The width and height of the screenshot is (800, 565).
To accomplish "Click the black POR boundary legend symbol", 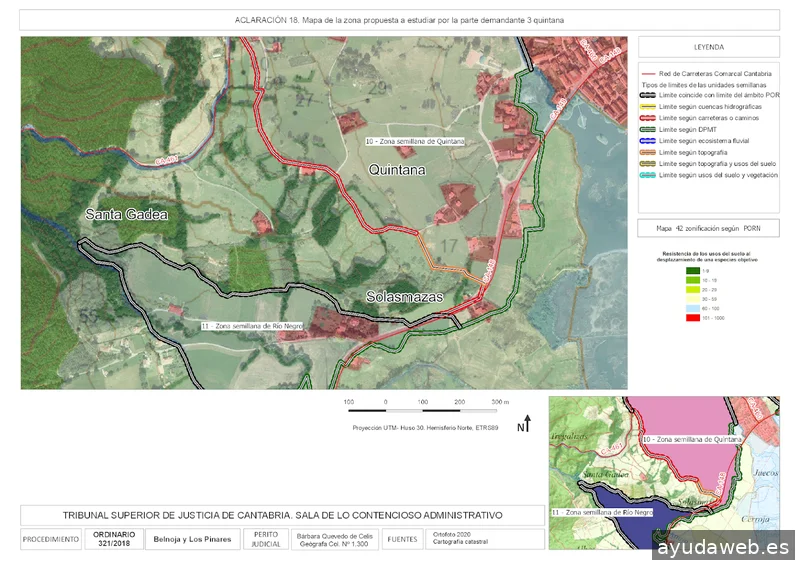I will pyautogui.click(x=648, y=95).
